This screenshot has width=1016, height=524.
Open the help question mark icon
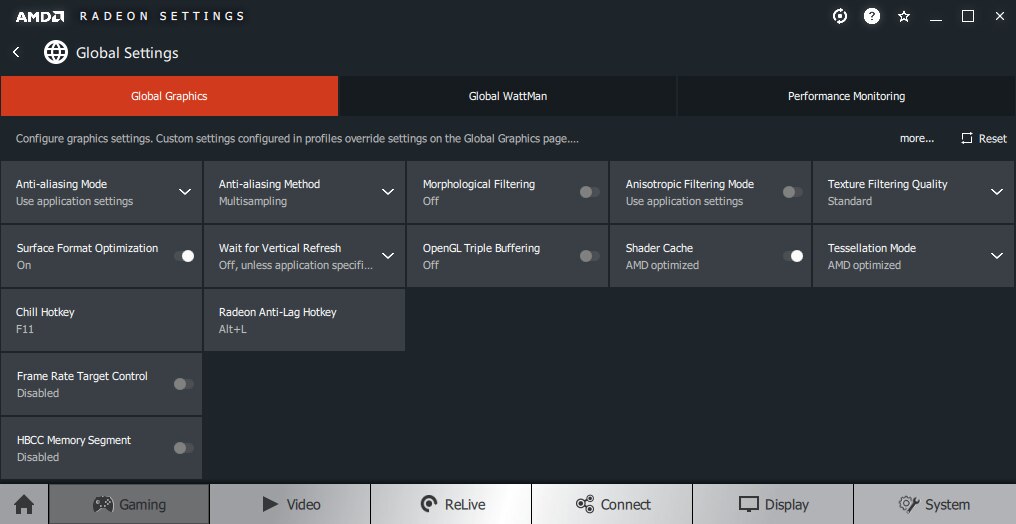[x=872, y=16]
